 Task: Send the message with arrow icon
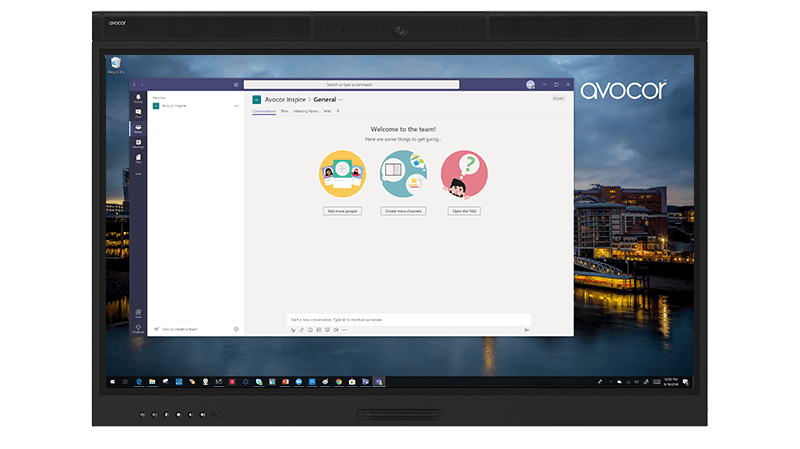[x=526, y=329]
